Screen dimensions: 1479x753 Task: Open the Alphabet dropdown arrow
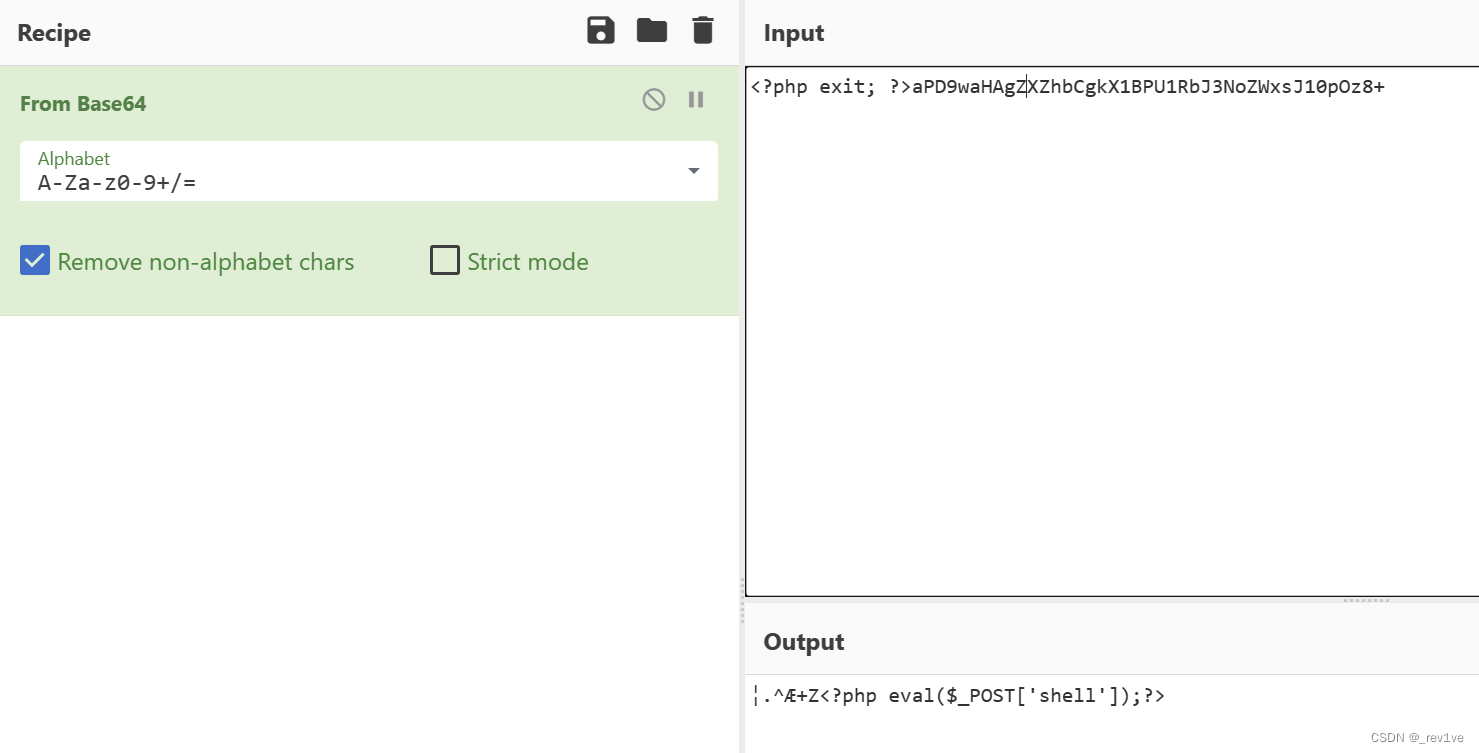[694, 171]
